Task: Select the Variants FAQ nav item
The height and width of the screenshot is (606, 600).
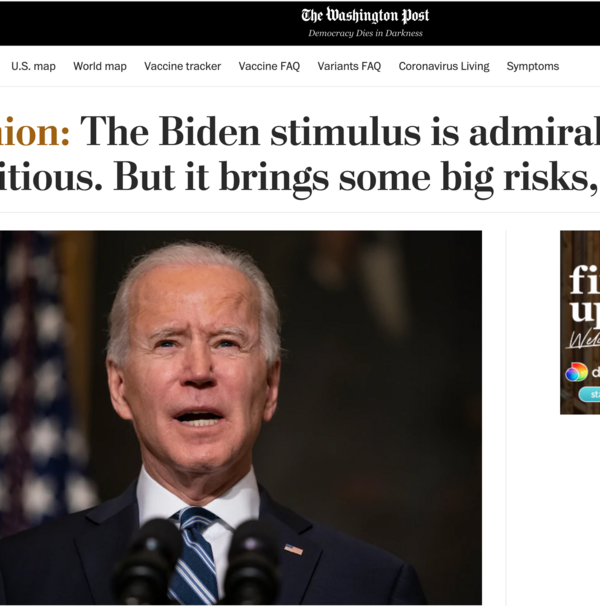Action: coord(349,66)
